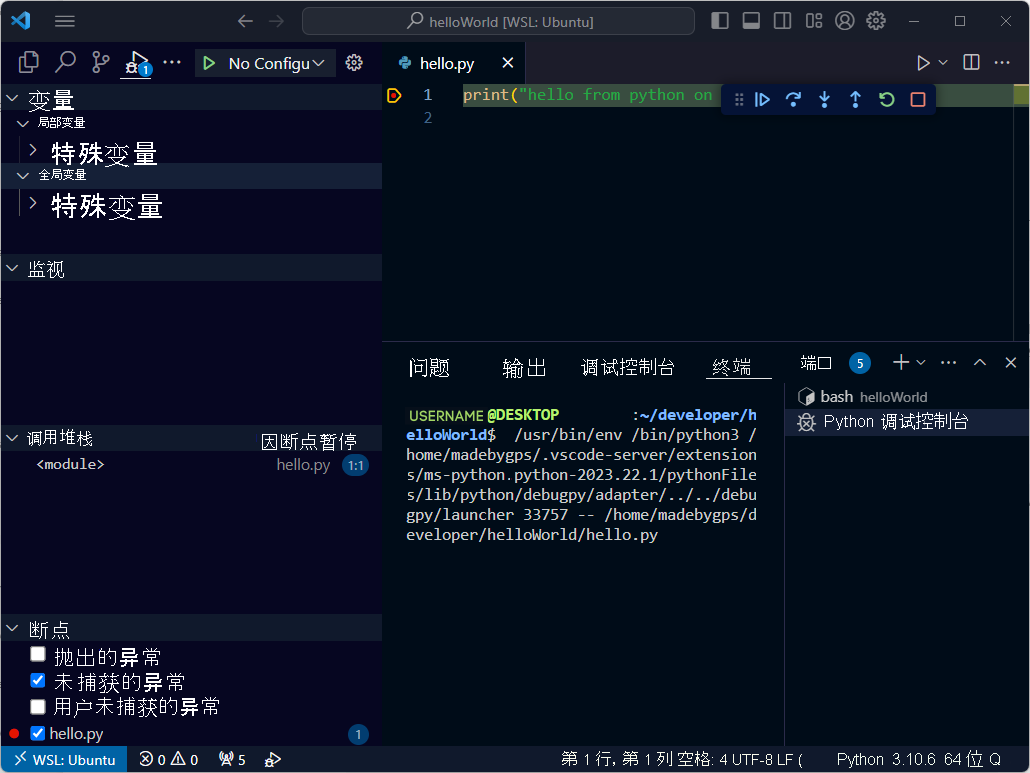Uncheck the hello.py breakpoint
The height and width of the screenshot is (773, 1030).
point(37,733)
